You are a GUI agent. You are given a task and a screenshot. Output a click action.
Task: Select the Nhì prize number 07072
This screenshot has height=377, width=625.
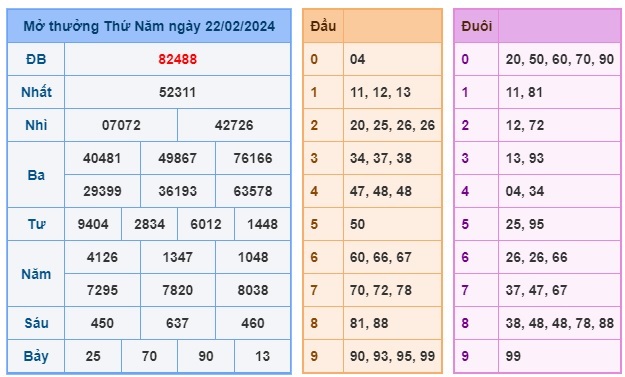121,126
